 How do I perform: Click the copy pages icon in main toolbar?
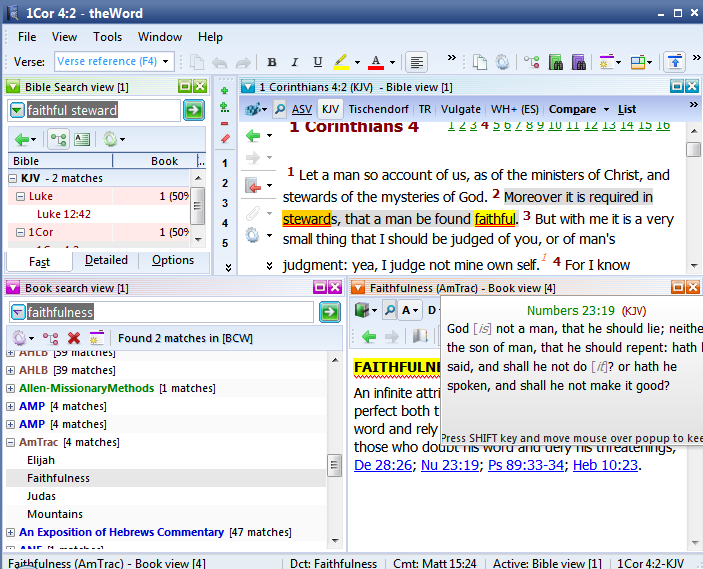[480, 62]
